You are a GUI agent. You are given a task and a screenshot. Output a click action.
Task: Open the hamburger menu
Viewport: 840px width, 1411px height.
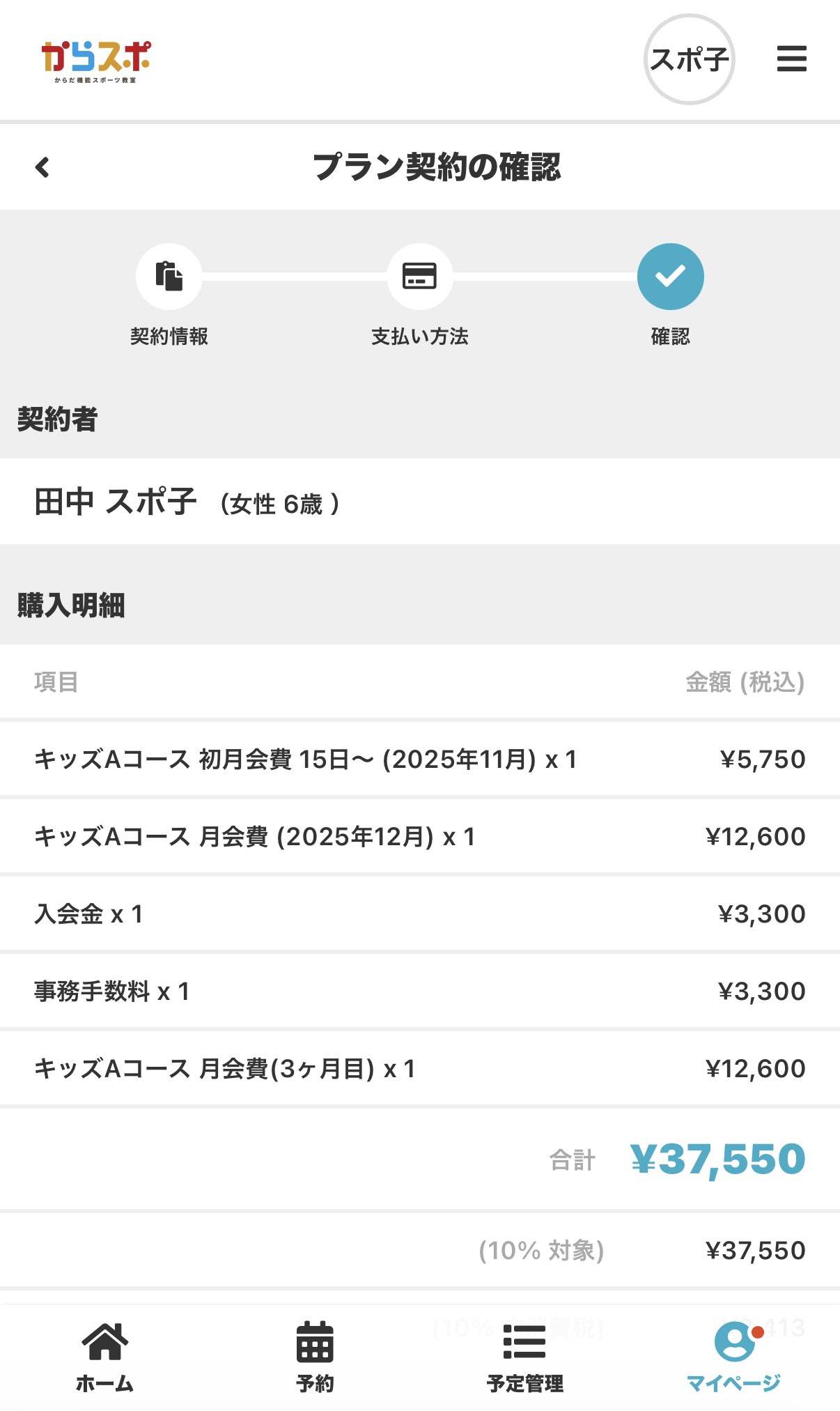tap(791, 59)
